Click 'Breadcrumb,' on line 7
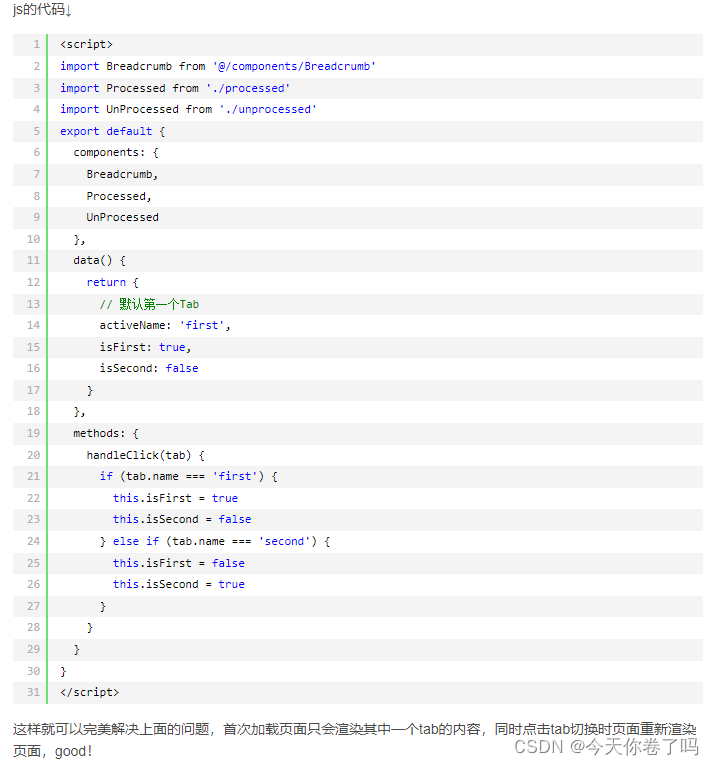Screen dimensions: 714x765 pos(122,174)
